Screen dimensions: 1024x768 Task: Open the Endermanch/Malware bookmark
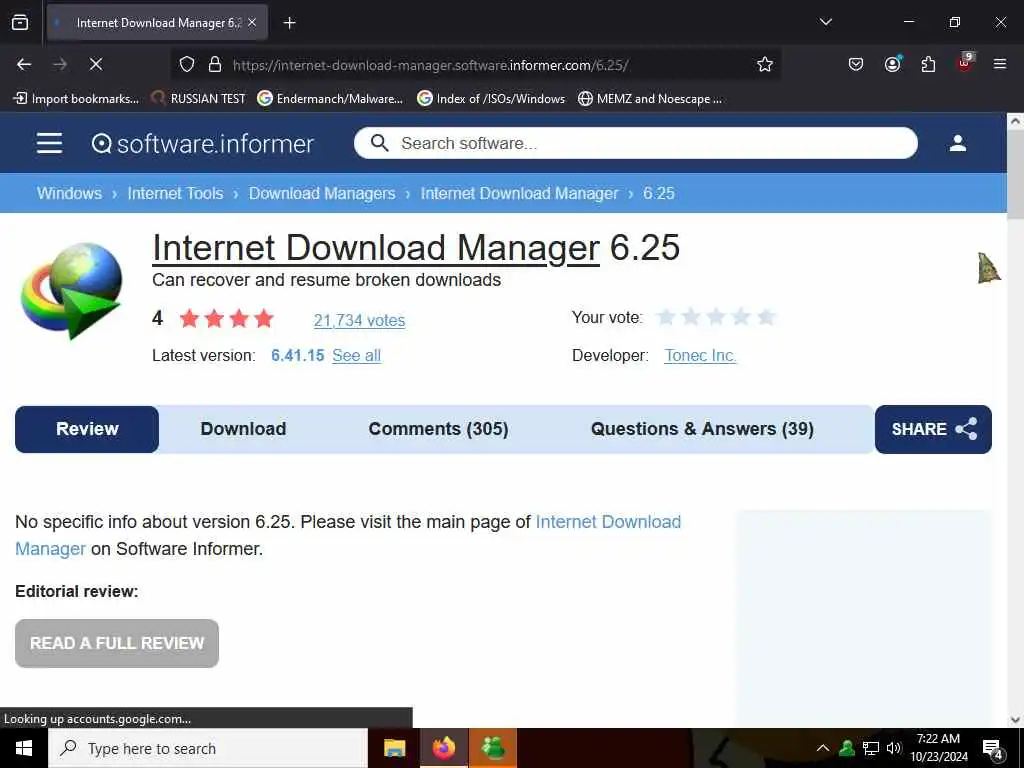point(330,99)
